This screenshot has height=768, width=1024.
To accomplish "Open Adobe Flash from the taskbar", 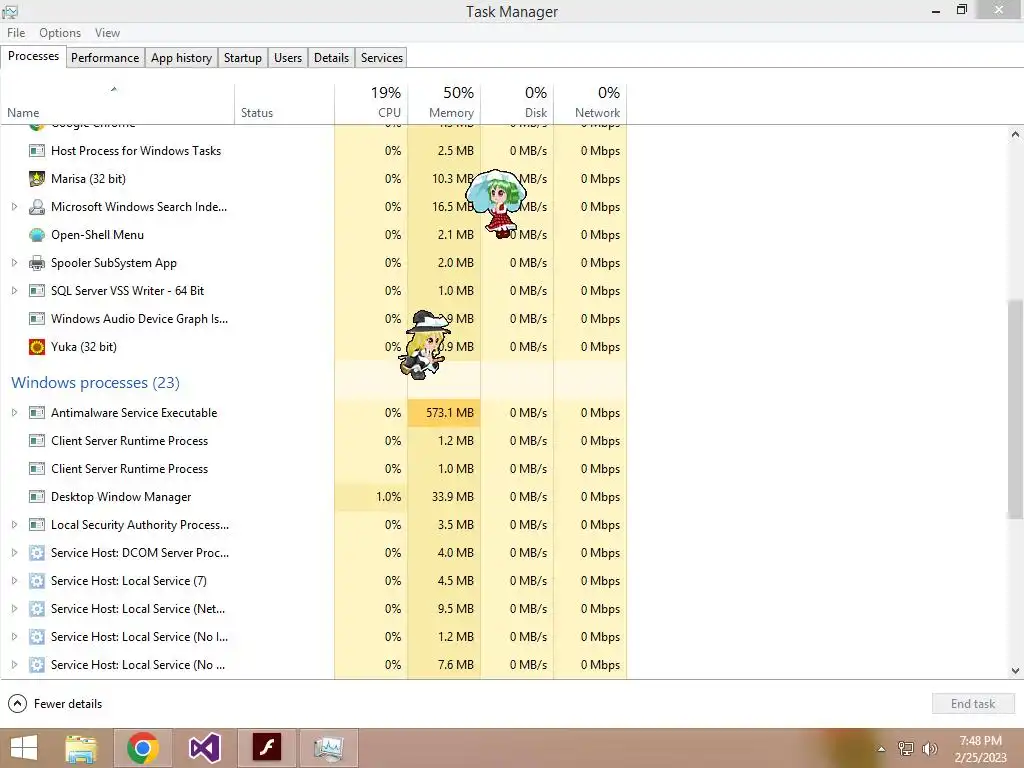I will [266, 748].
